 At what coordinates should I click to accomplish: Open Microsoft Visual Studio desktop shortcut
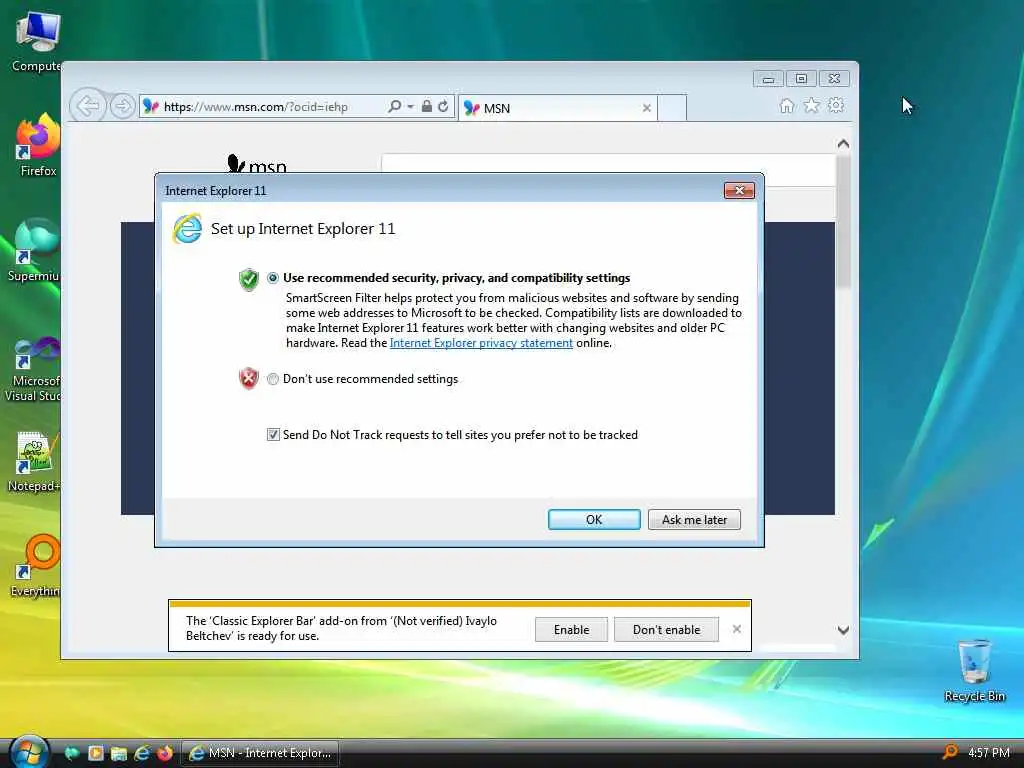[34, 370]
